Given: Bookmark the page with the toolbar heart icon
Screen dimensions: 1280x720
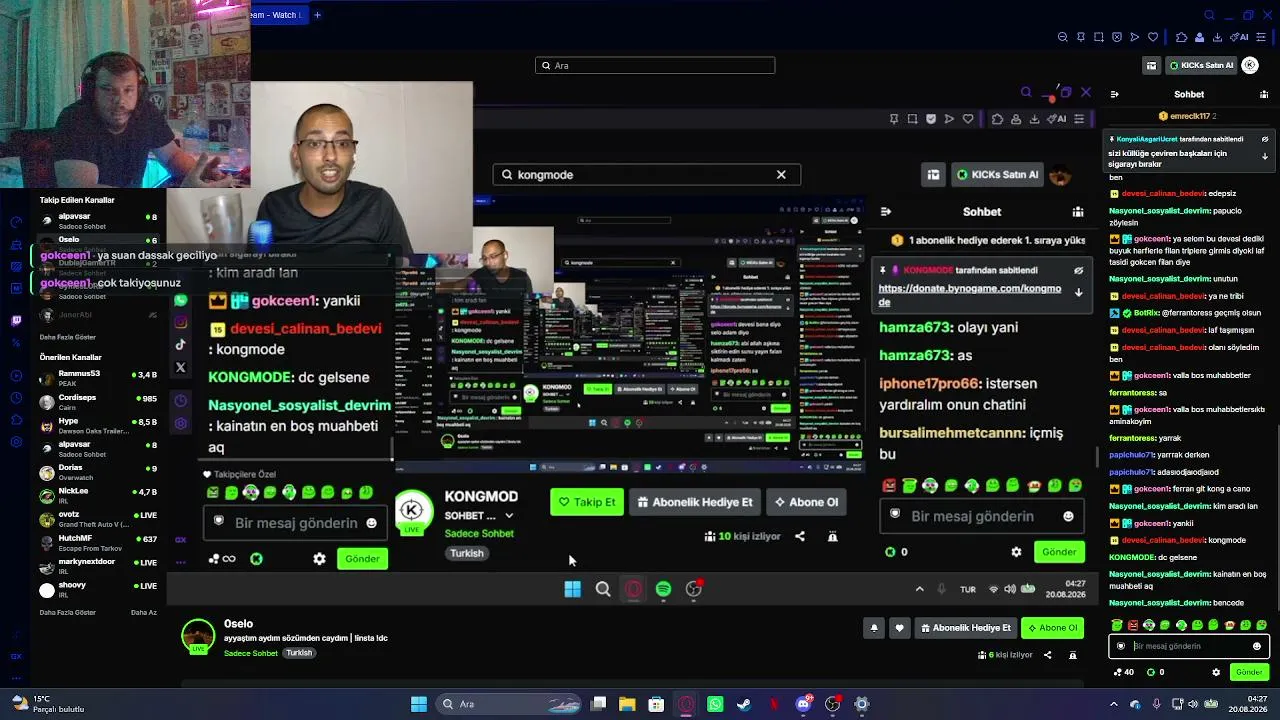Looking at the screenshot, I should [1153, 37].
